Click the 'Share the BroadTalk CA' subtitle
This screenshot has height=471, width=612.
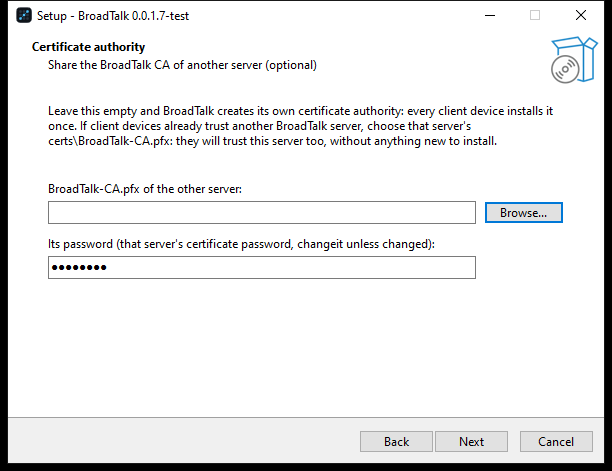[182, 65]
